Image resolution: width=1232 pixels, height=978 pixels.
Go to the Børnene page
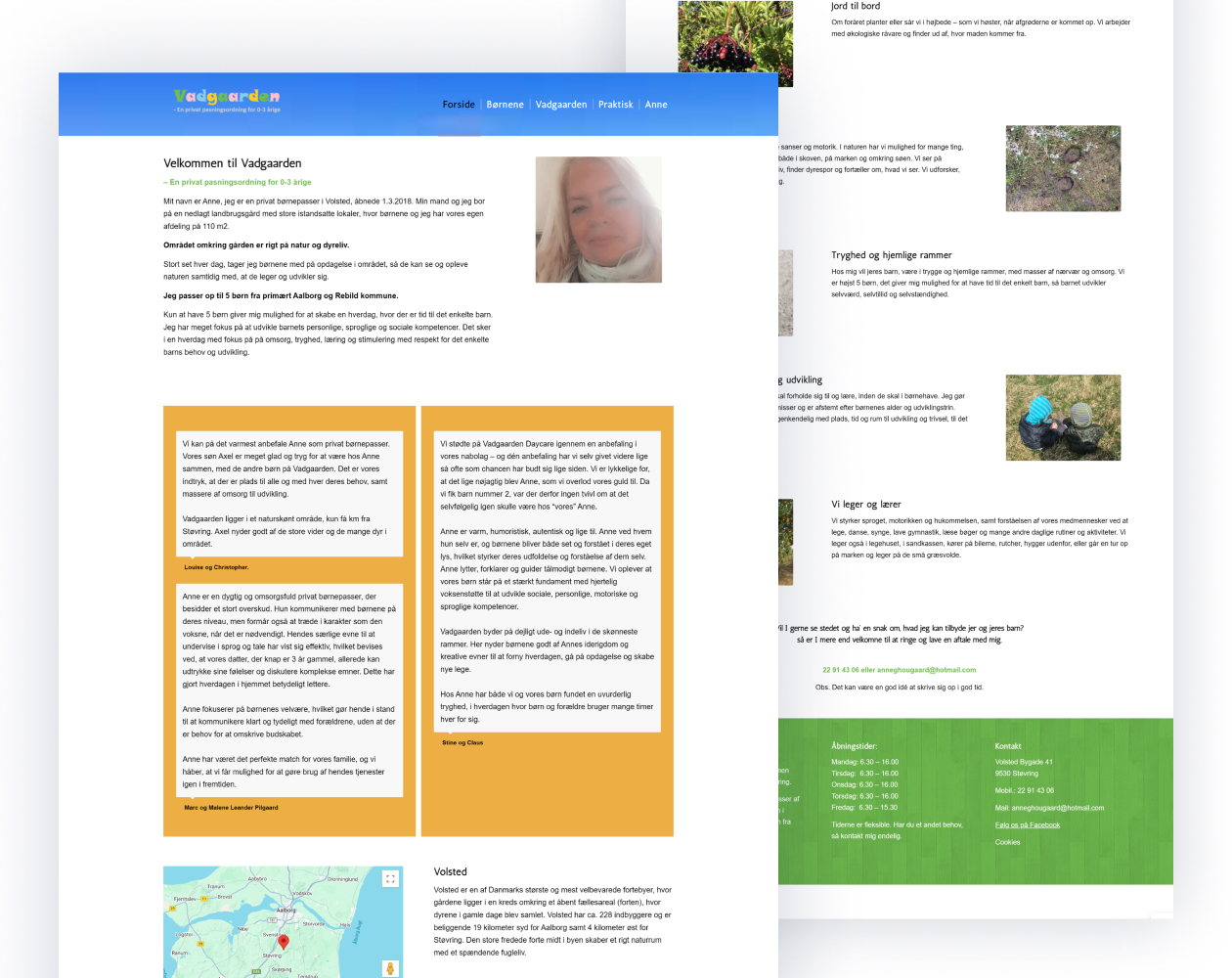pos(505,105)
